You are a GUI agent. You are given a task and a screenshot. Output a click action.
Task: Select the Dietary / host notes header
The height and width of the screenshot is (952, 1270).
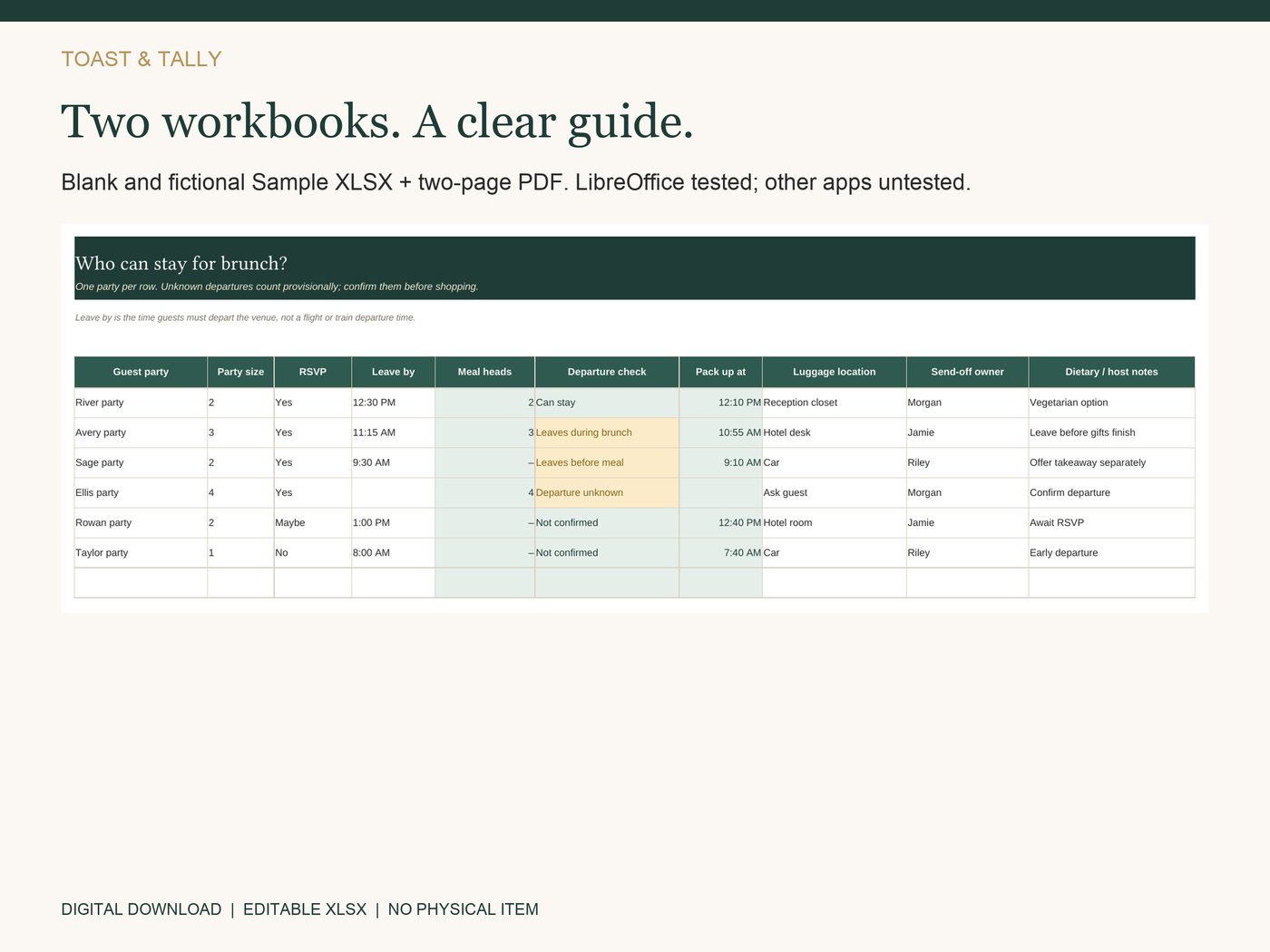[1112, 372]
